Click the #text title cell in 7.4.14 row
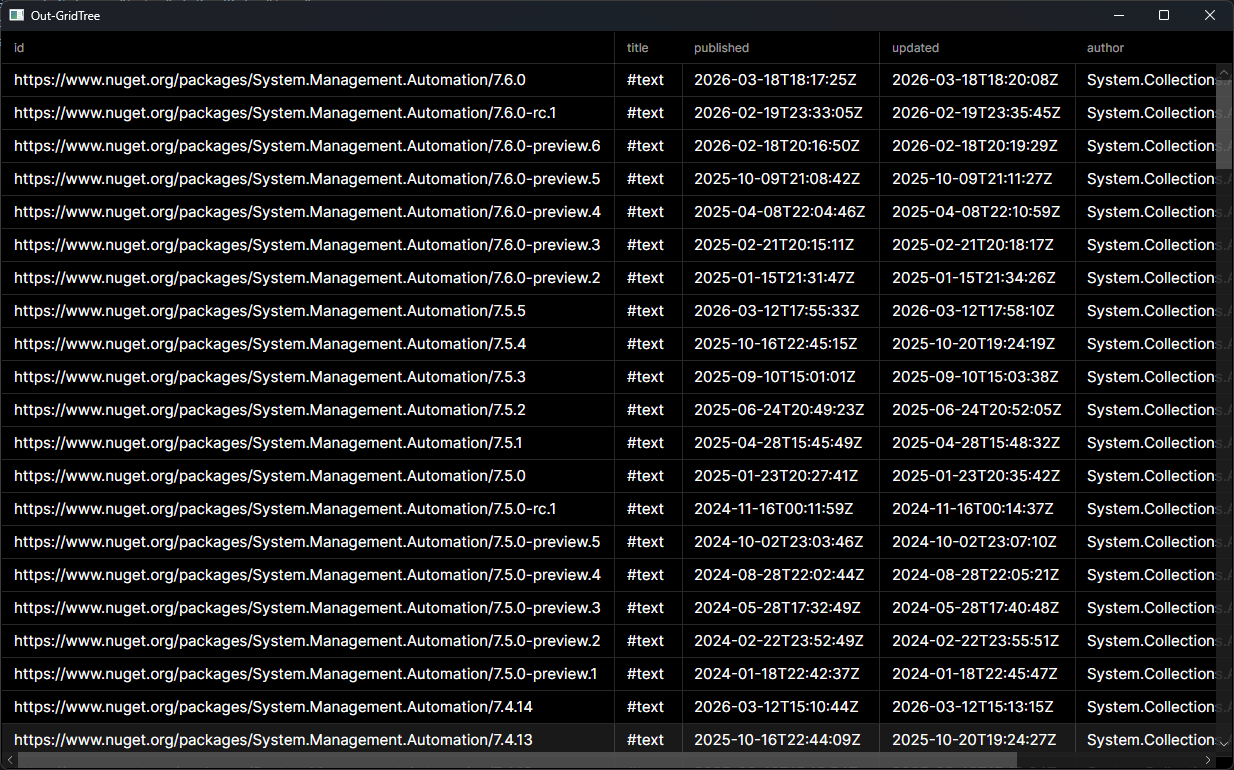The height and width of the screenshot is (770, 1234). (648, 707)
